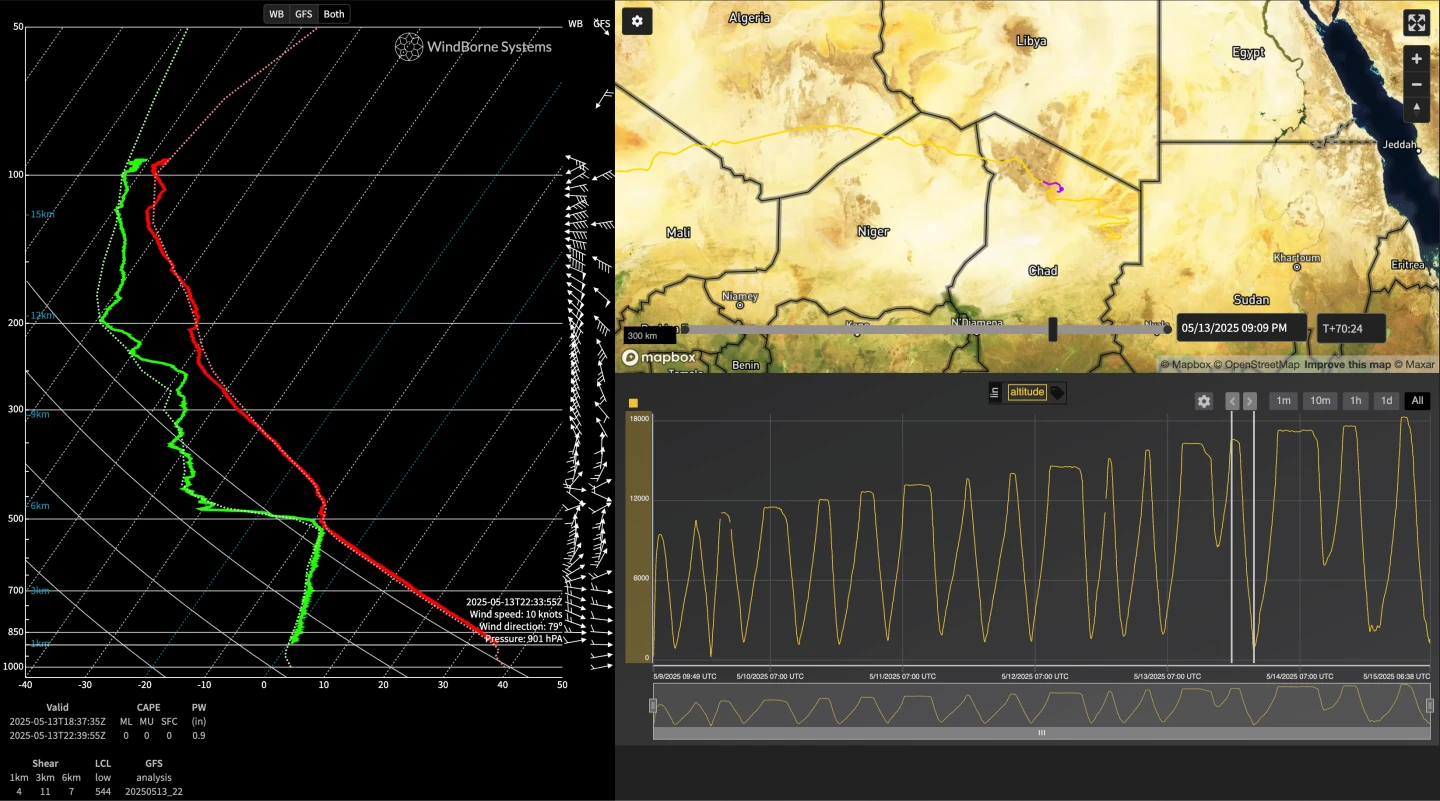Click the left handle of the overview range
Viewport: 1440px width, 801px height.
653,706
